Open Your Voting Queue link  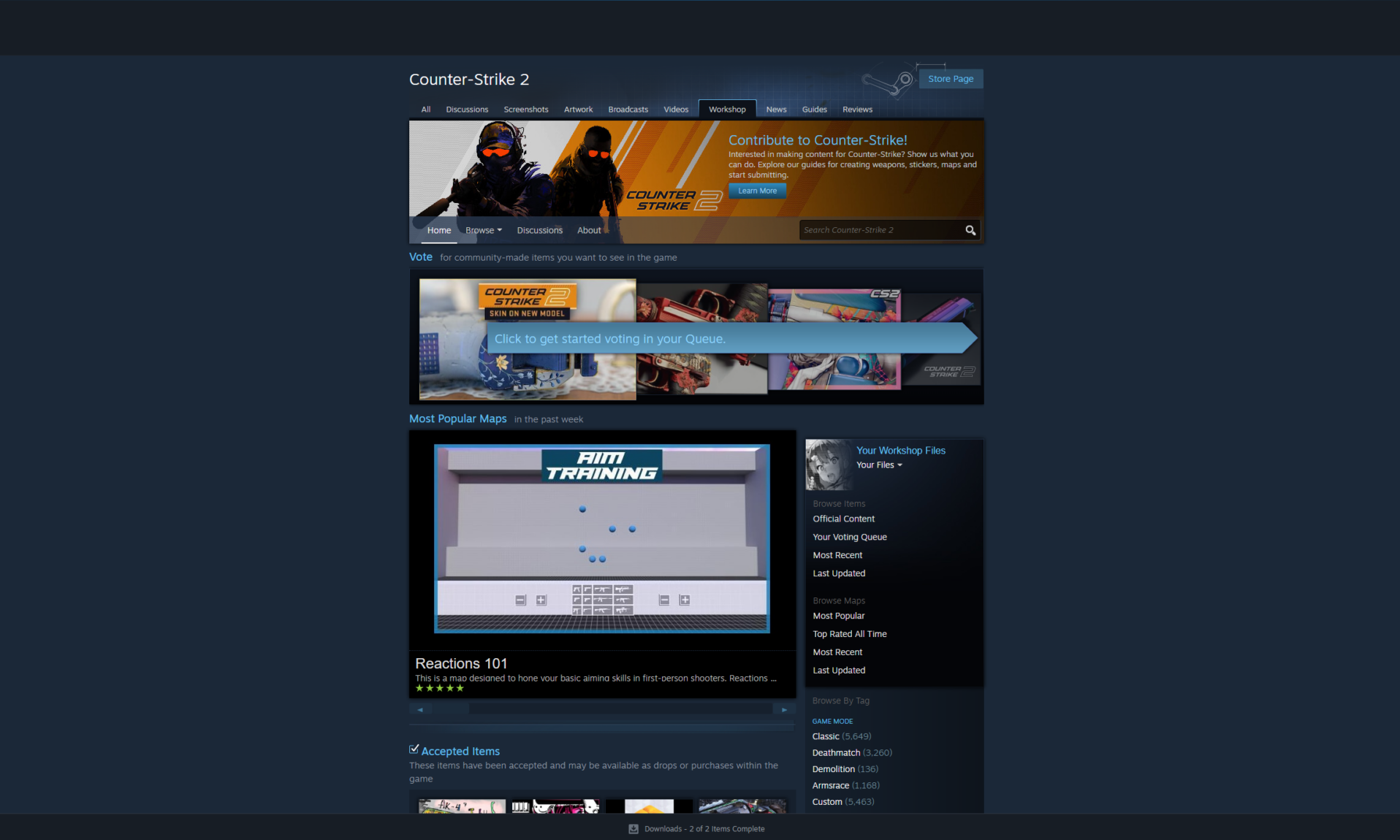(849, 537)
